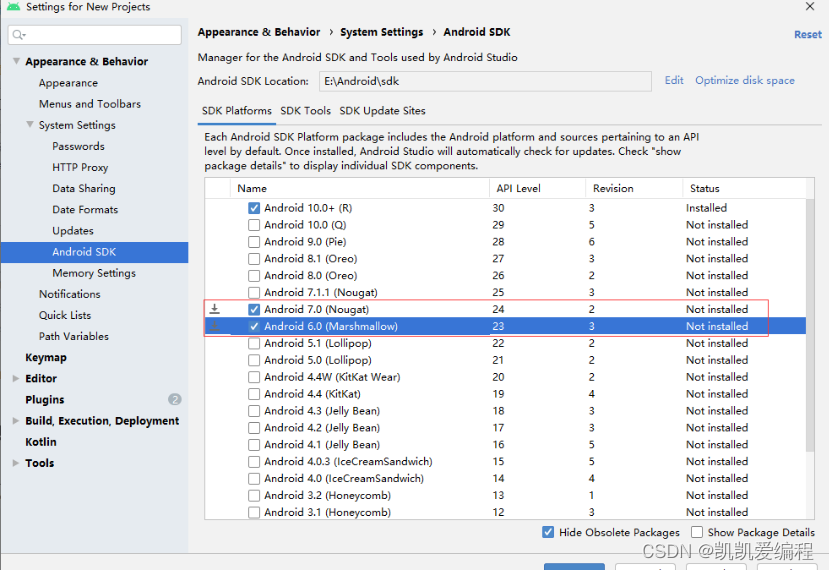The height and width of the screenshot is (570, 829).
Task: Open Memory Settings page
Action: click(x=94, y=273)
